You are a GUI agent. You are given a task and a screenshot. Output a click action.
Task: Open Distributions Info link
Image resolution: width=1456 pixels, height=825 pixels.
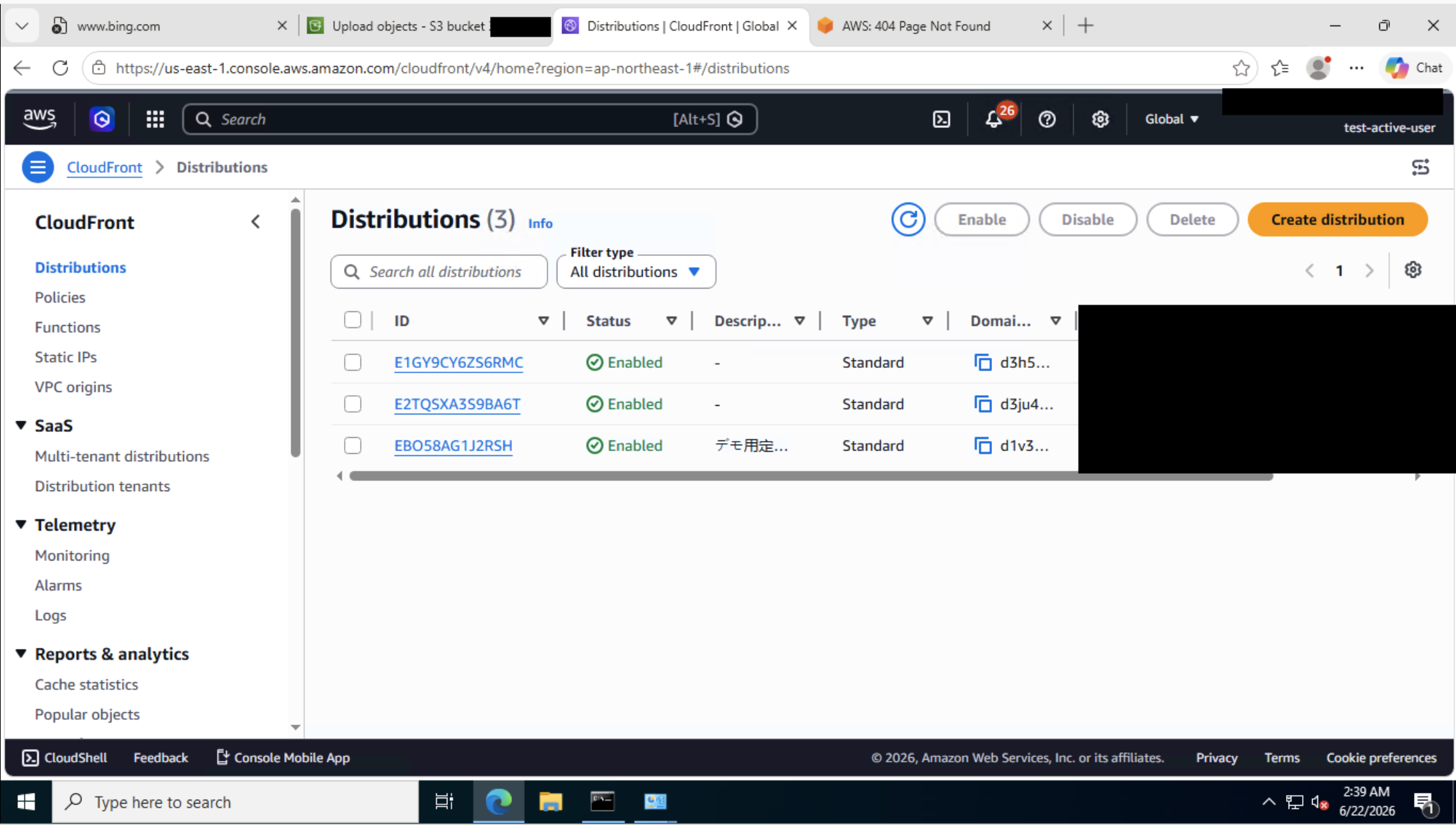[x=540, y=223]
